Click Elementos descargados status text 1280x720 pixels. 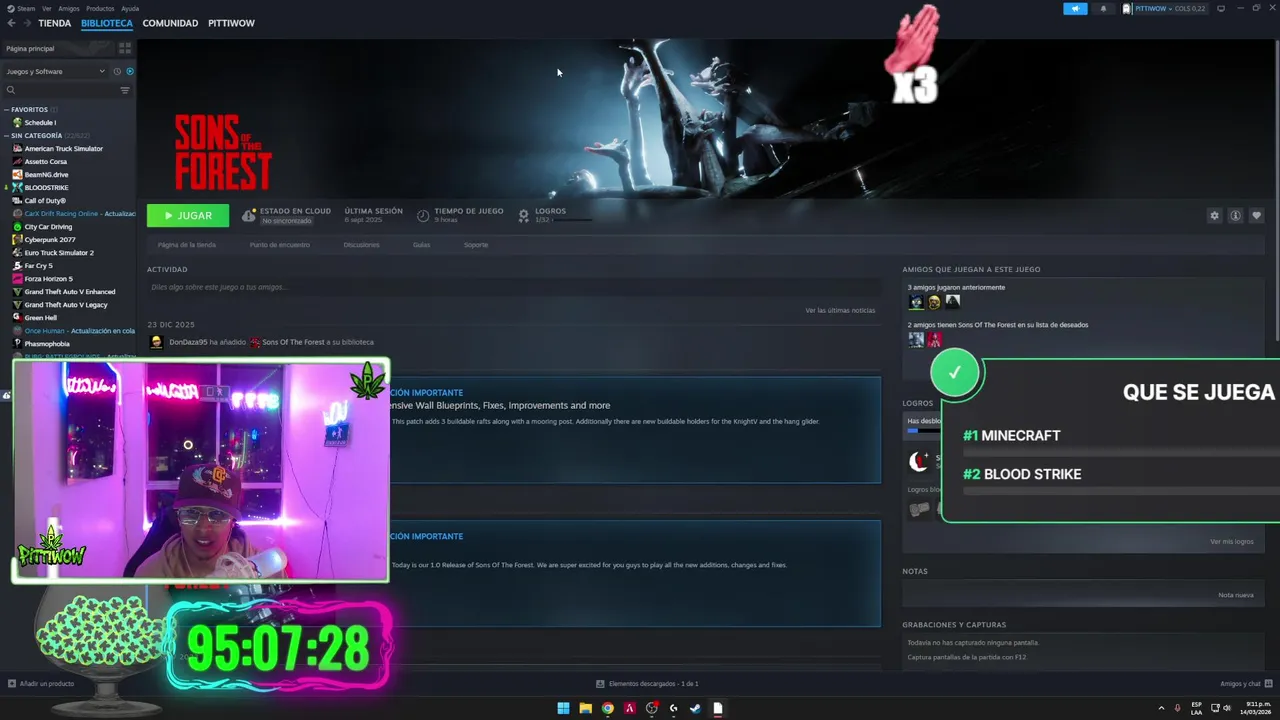tap(653, 684)
